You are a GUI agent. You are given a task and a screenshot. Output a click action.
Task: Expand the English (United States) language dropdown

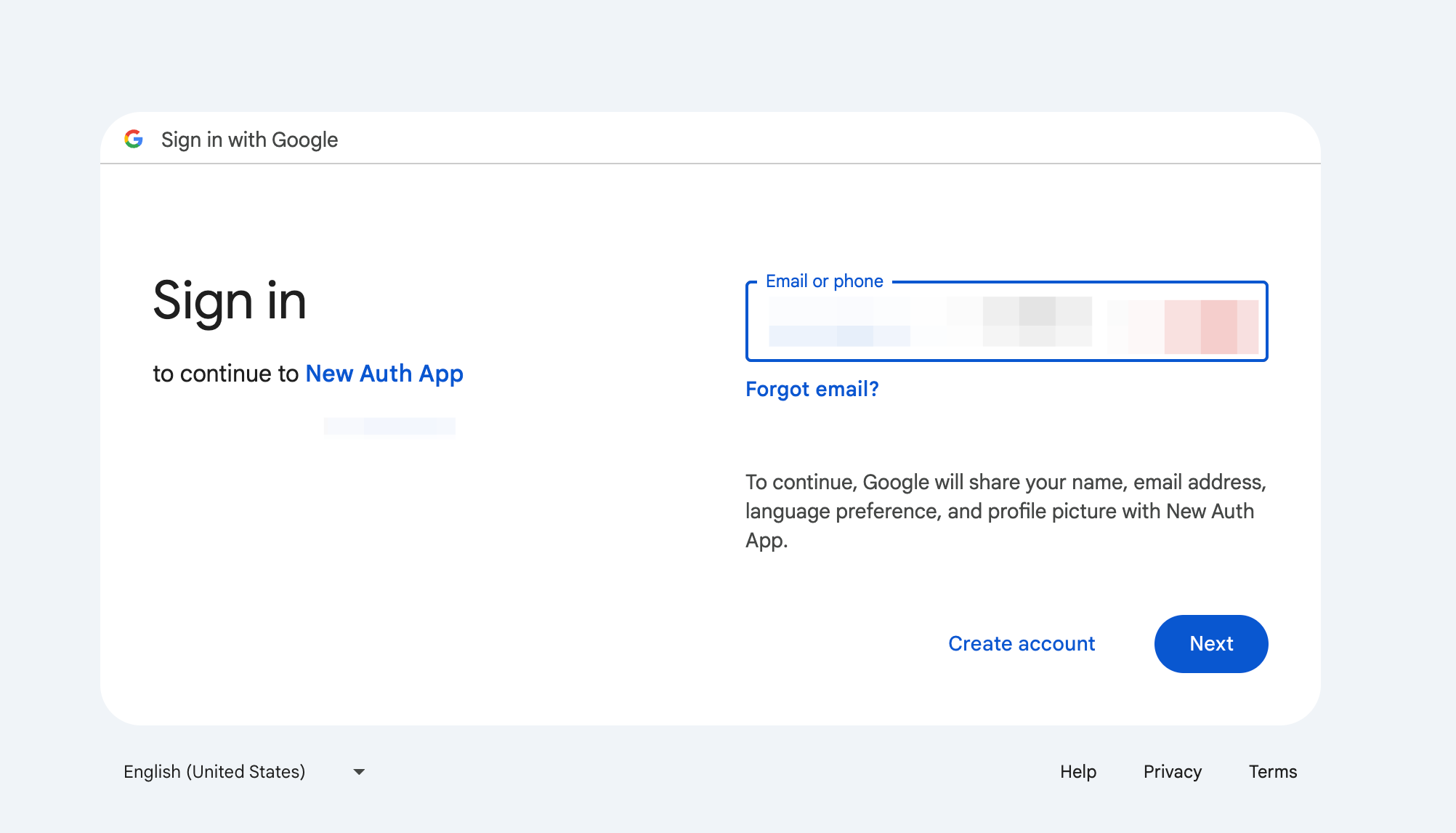[x=244, y=772]
